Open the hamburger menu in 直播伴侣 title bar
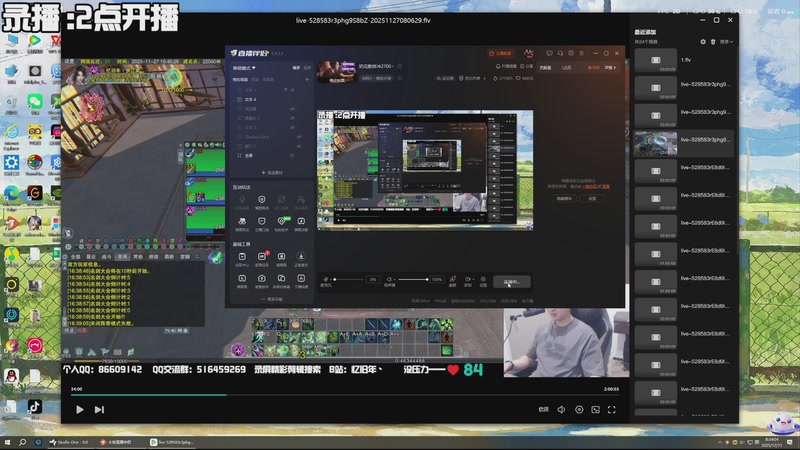The width and height of the screenshot is (800, 450). [x=581, y=53]
